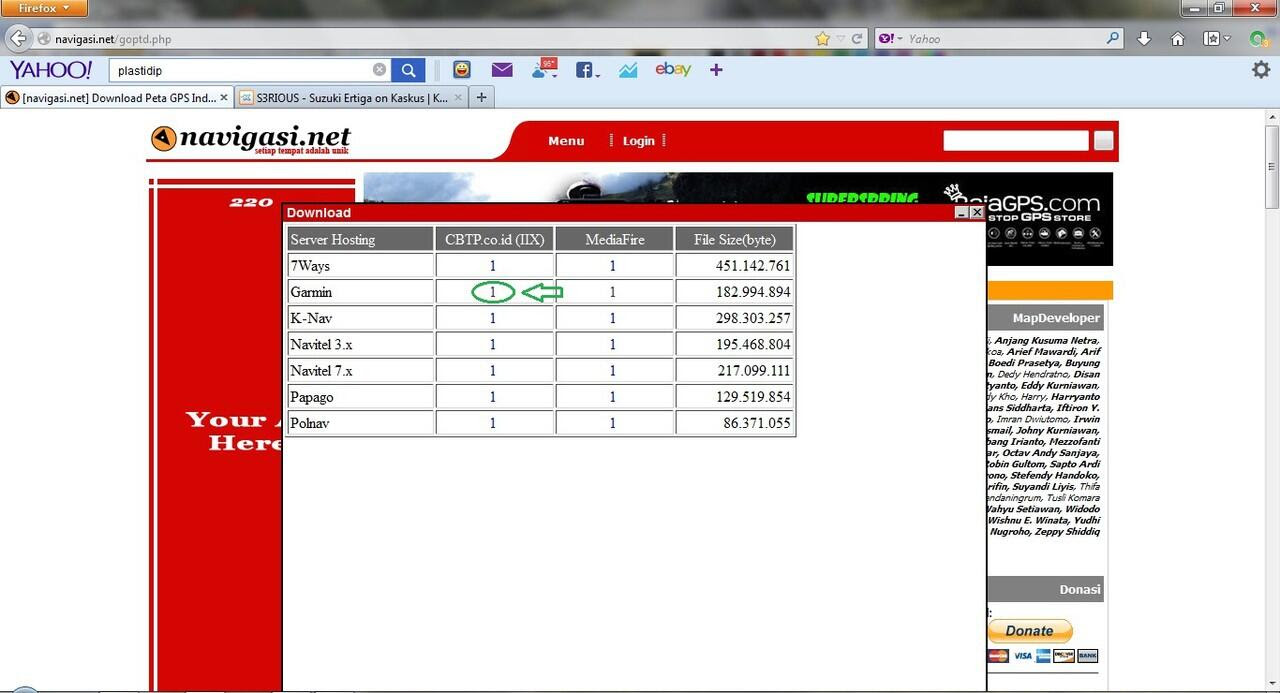The width and height of the screenshot is (1280, 693).
Task: Switch to the S3RIOUS Suzuki Ertiga tab
Action: 352,98
